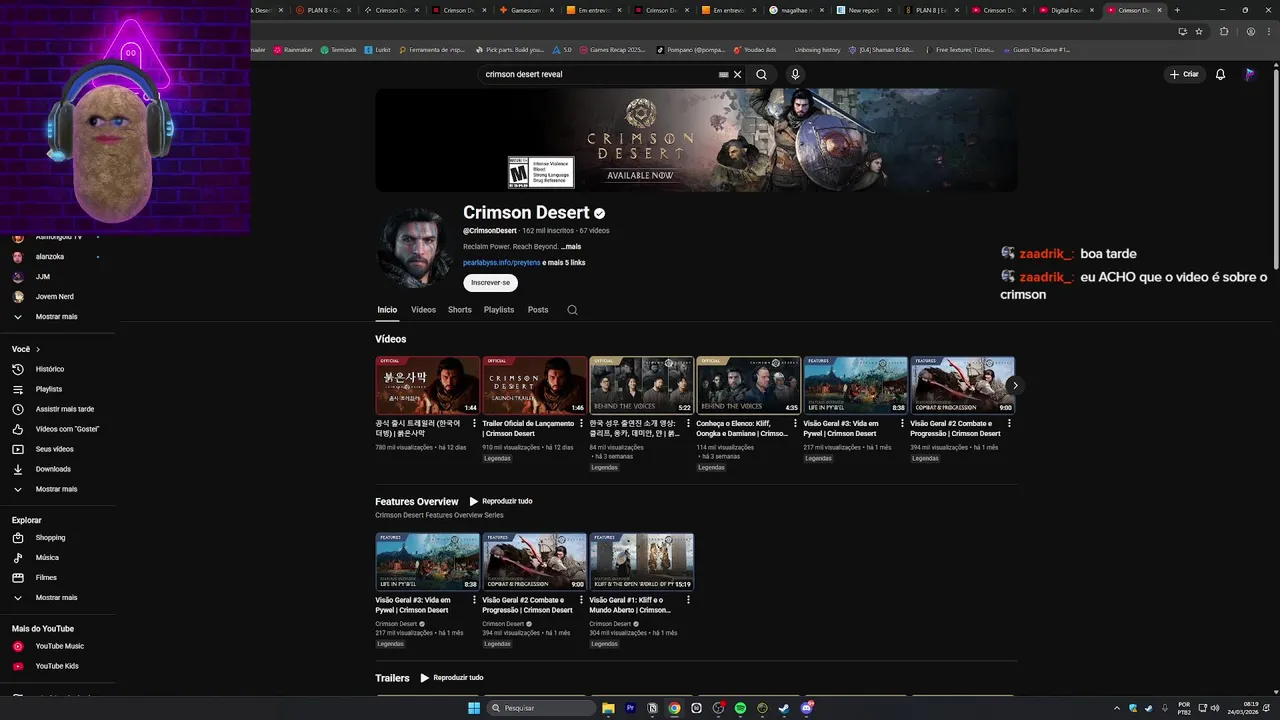Open the pearlabyss.info/preytens link
Viewport: 1280px width, 720px height.
[501, 263]
